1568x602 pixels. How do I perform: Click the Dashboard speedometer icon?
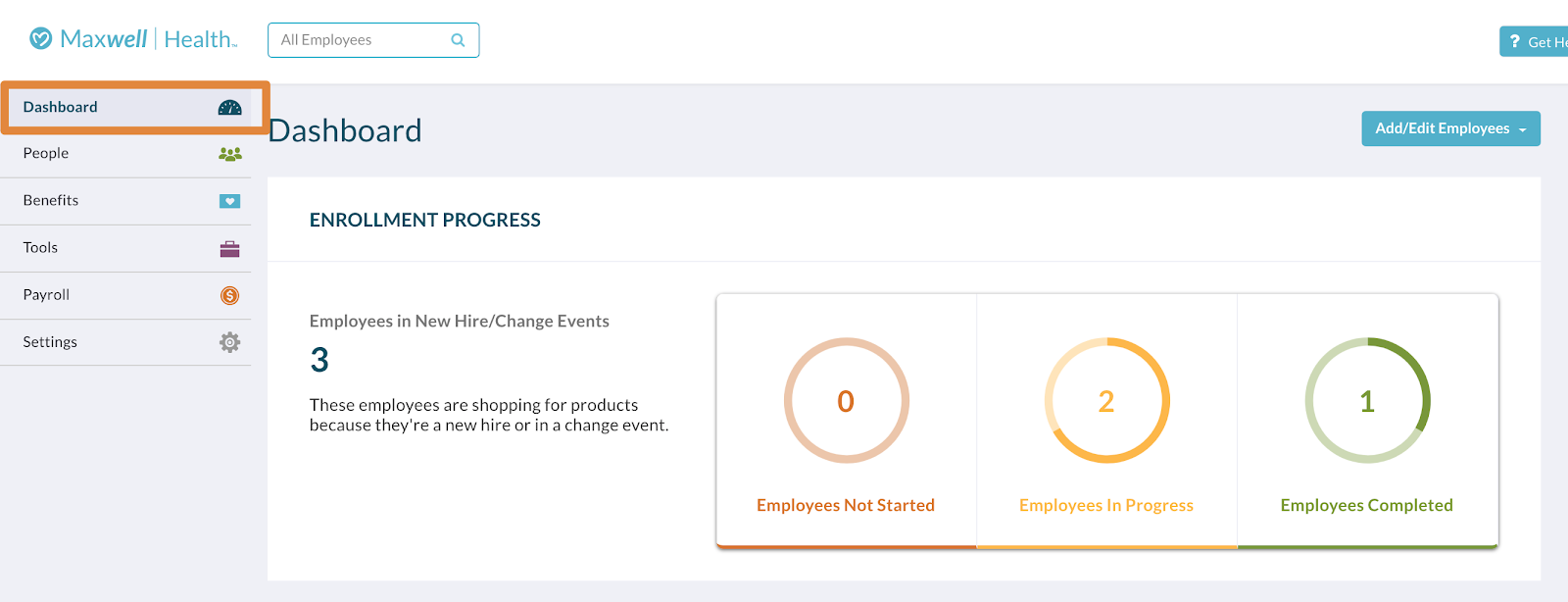[229, 108]
